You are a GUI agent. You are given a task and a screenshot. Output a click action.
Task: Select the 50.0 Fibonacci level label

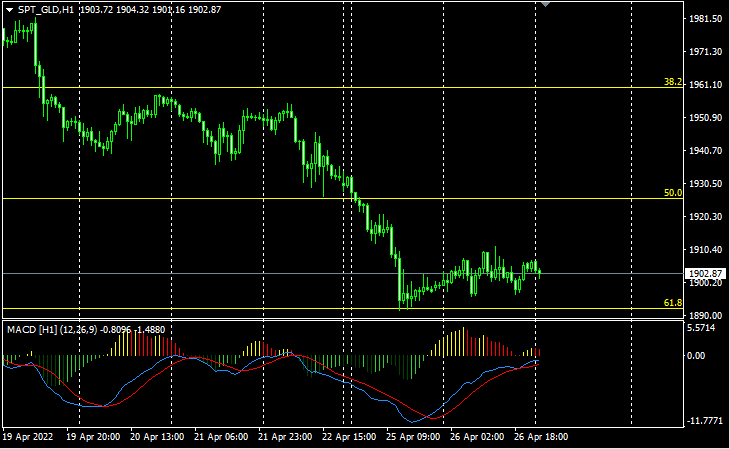(673, 192)
